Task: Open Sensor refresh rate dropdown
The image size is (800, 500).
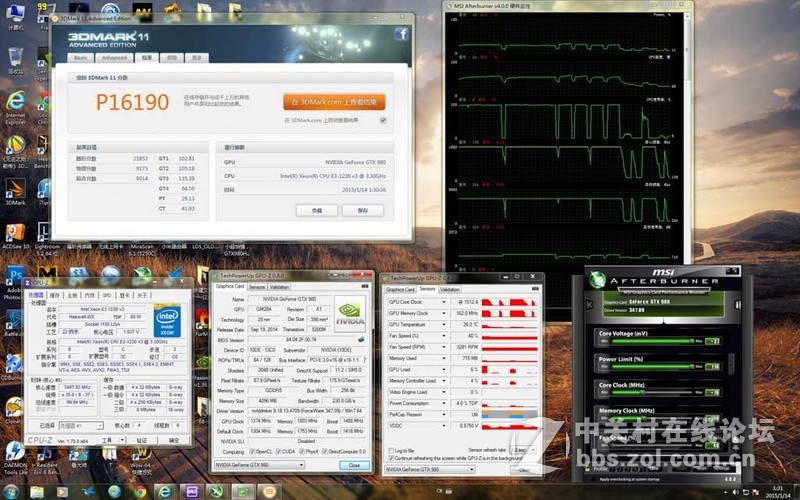Action: point(523,450)
